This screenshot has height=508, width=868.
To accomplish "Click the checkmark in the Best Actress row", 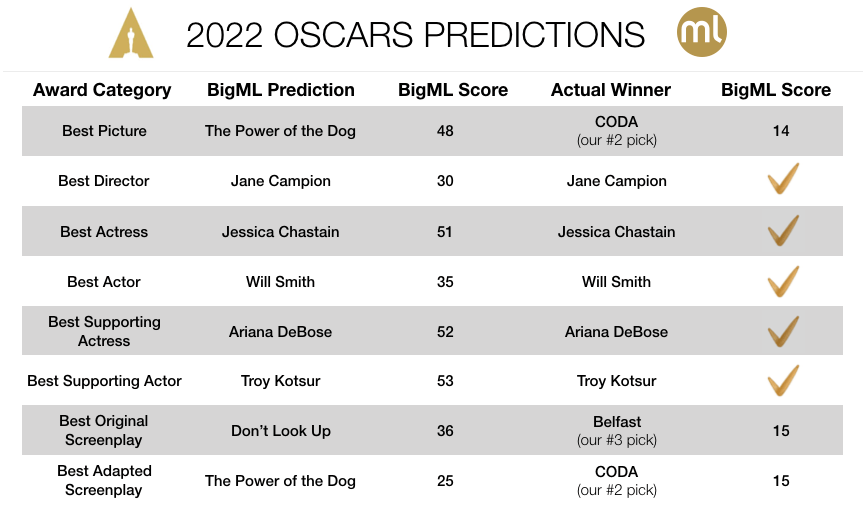I will pyautogui.click(x=782, y=231).
